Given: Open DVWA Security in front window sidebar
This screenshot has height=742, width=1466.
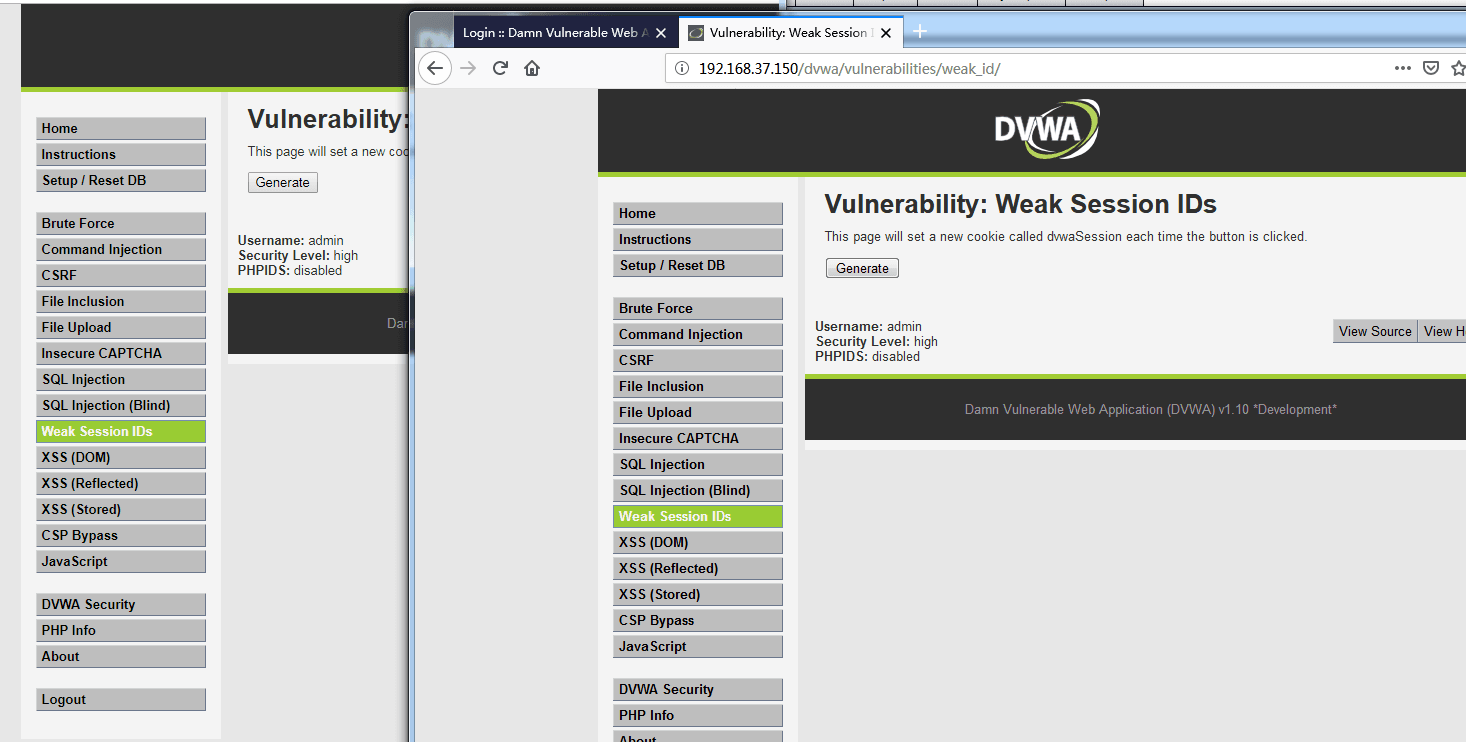Looking at the screenshot, I should (x=698, y=689).
